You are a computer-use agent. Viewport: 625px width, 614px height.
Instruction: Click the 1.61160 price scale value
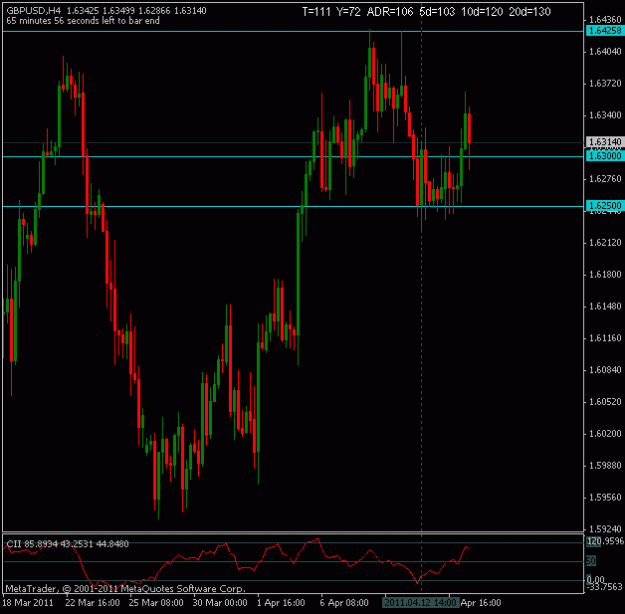(605, 338)
